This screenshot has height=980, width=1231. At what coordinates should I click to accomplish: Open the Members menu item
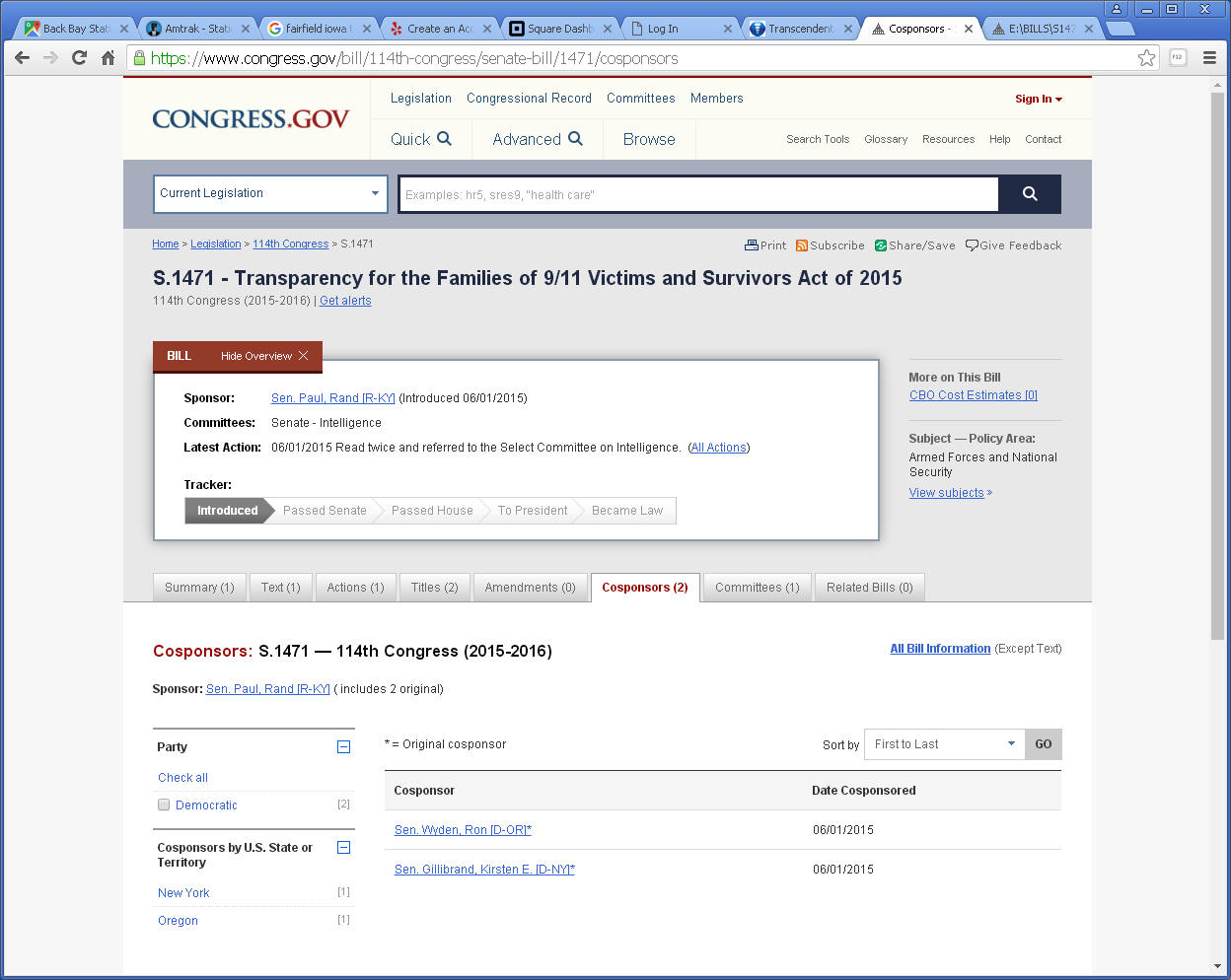coord(717,99)
